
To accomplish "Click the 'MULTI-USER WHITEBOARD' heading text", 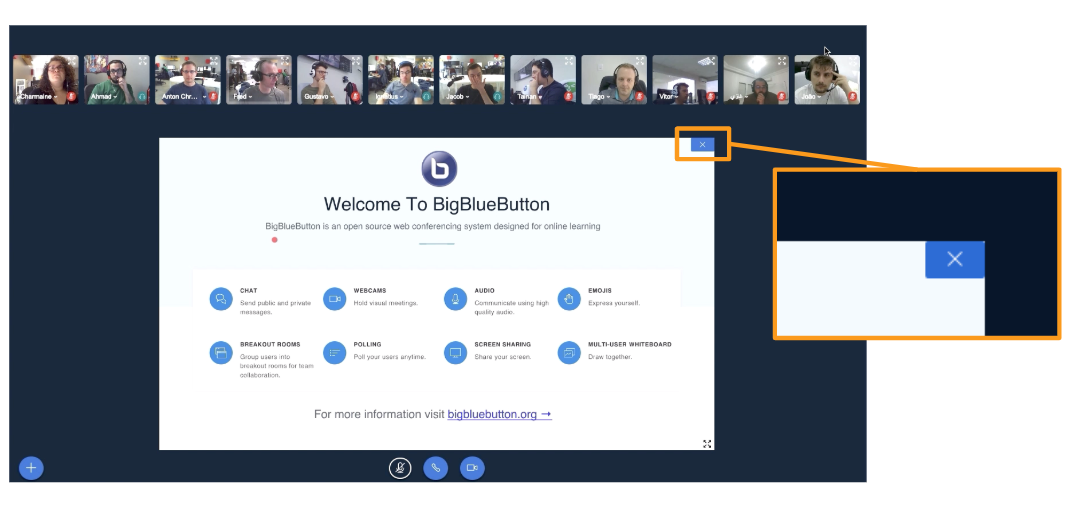I will (x=630, y=345).
